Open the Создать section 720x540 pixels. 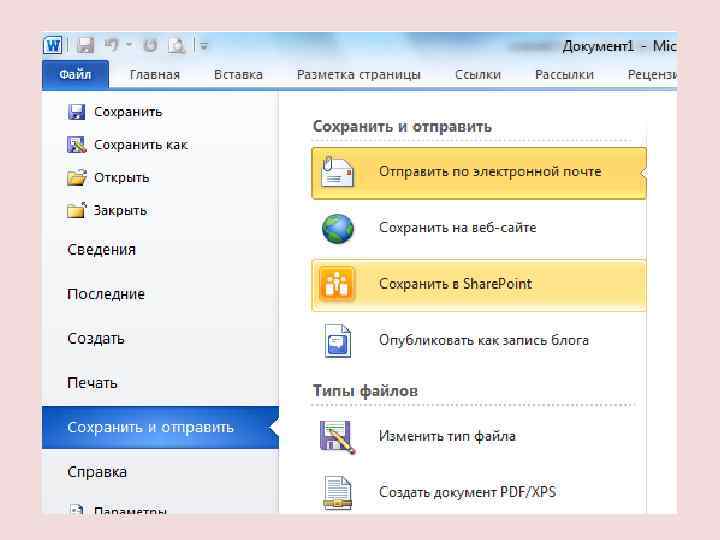pos(96,338)
